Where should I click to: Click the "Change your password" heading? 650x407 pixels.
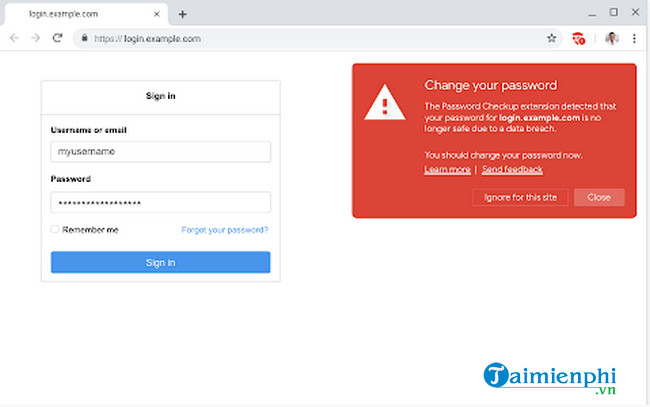(x=491, y=85)
